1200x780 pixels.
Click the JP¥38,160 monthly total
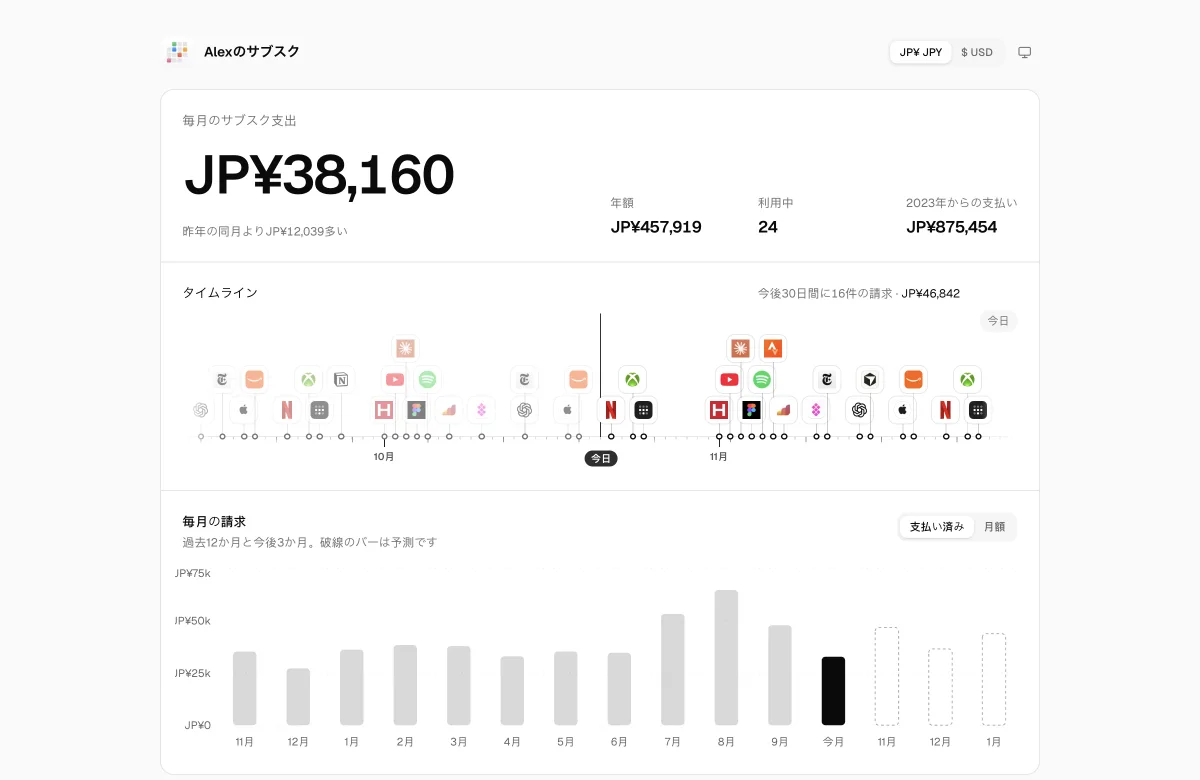pos(319,176)
